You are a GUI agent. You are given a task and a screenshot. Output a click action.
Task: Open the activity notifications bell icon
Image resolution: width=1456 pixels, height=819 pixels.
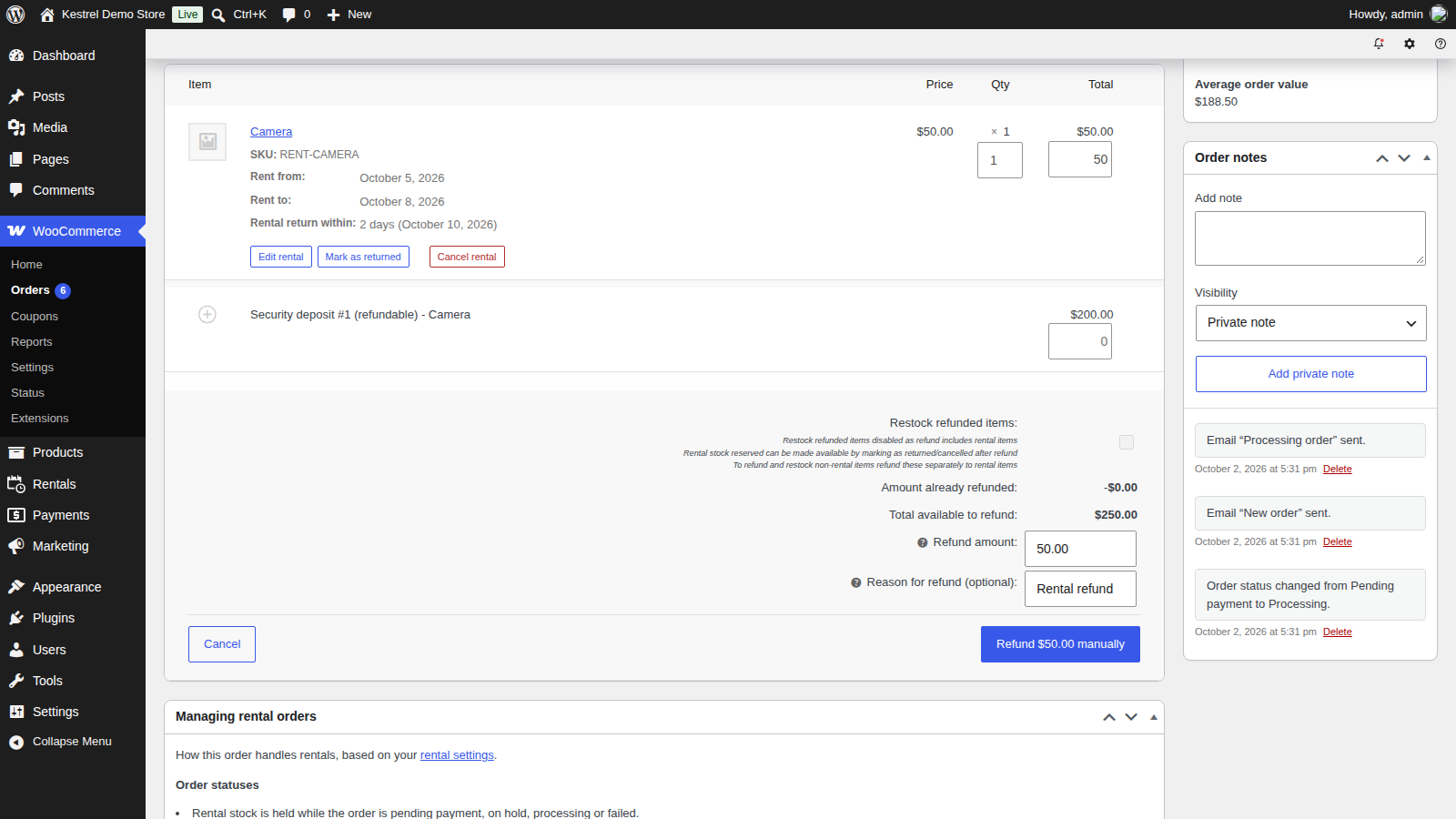[x=1379, y=44]
